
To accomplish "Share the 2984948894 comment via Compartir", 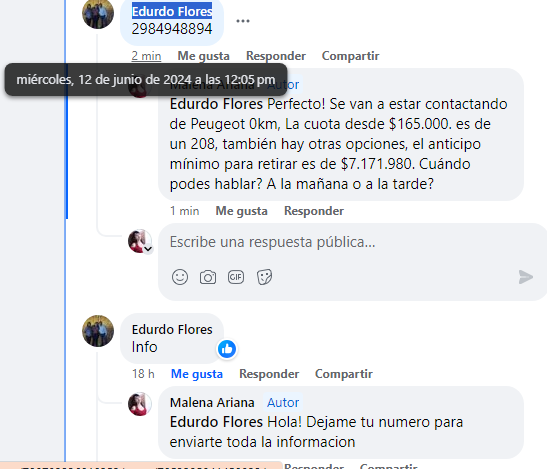I will click(x=350, y=56).
